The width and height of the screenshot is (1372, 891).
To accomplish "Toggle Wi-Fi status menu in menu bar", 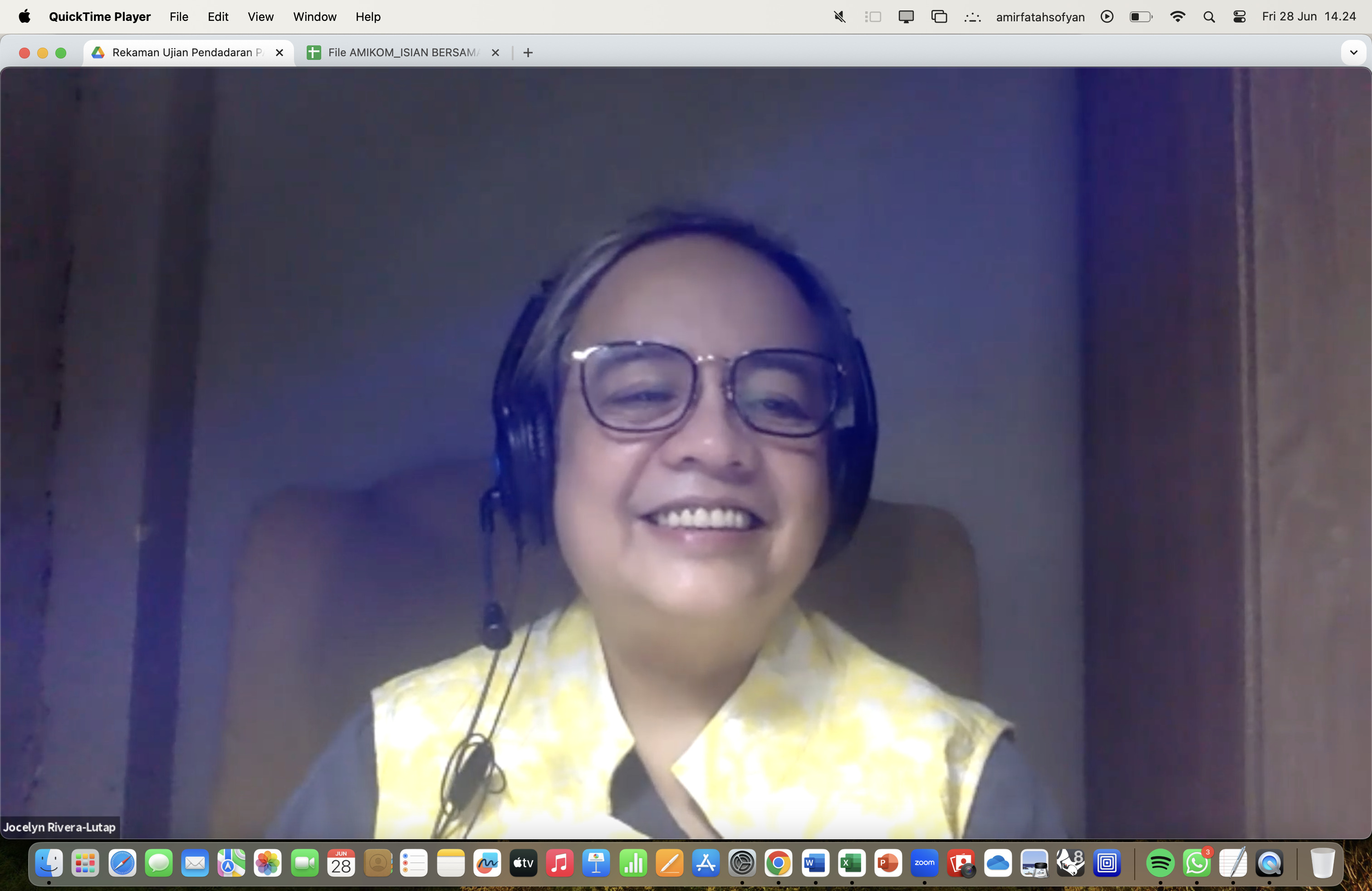I will point(1177,17).
